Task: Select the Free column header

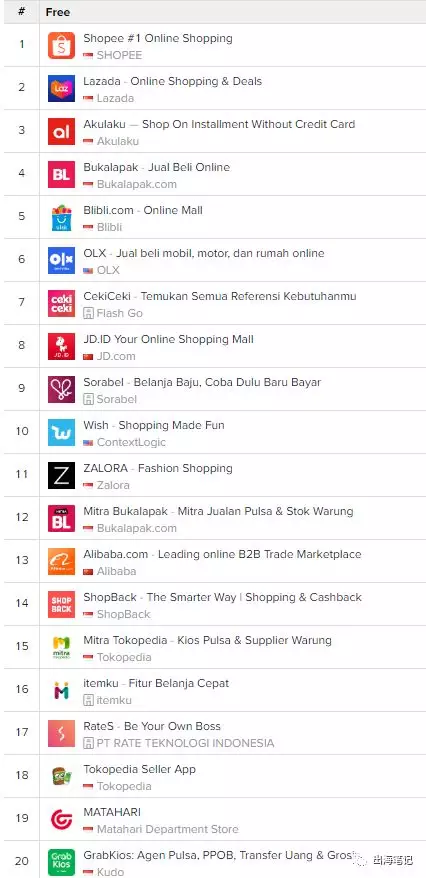Action: pos(58,12)
